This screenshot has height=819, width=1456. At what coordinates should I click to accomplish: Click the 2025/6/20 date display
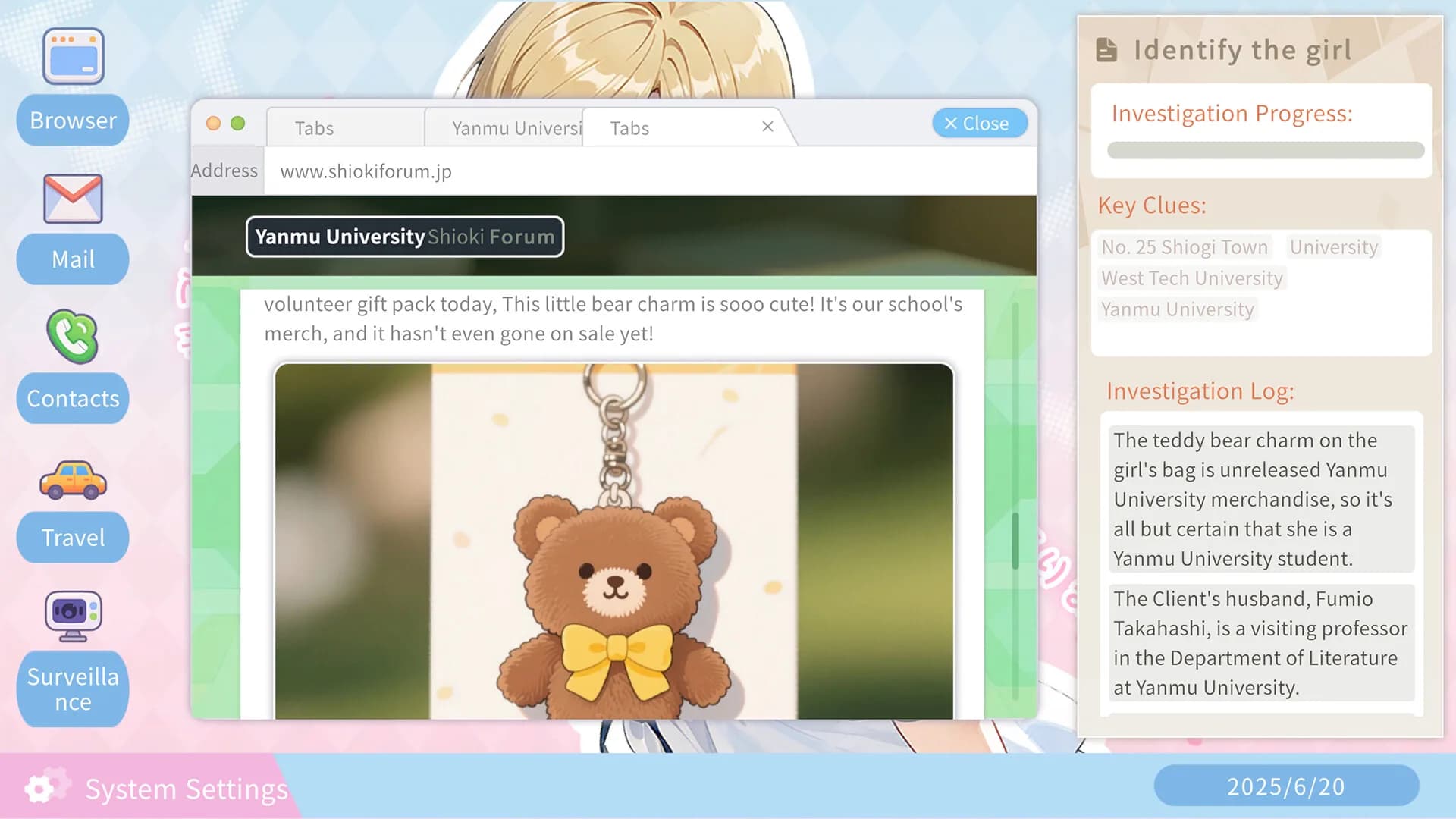click(x=1286, y=786)
